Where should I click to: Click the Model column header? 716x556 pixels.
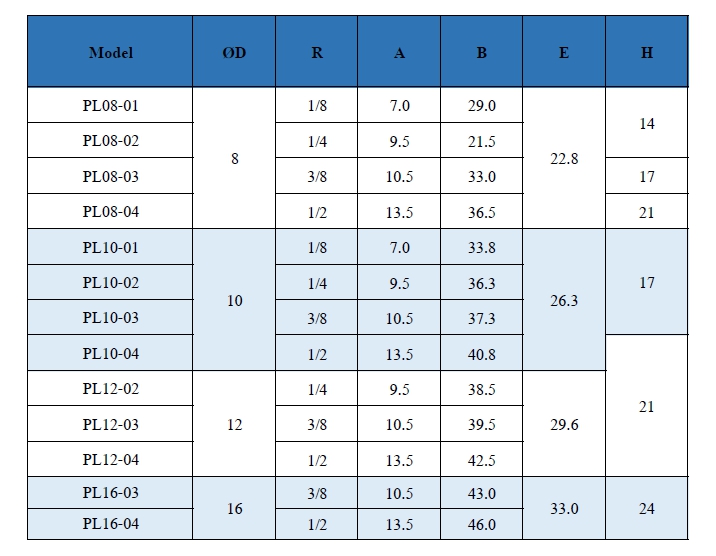pos(110,53)
